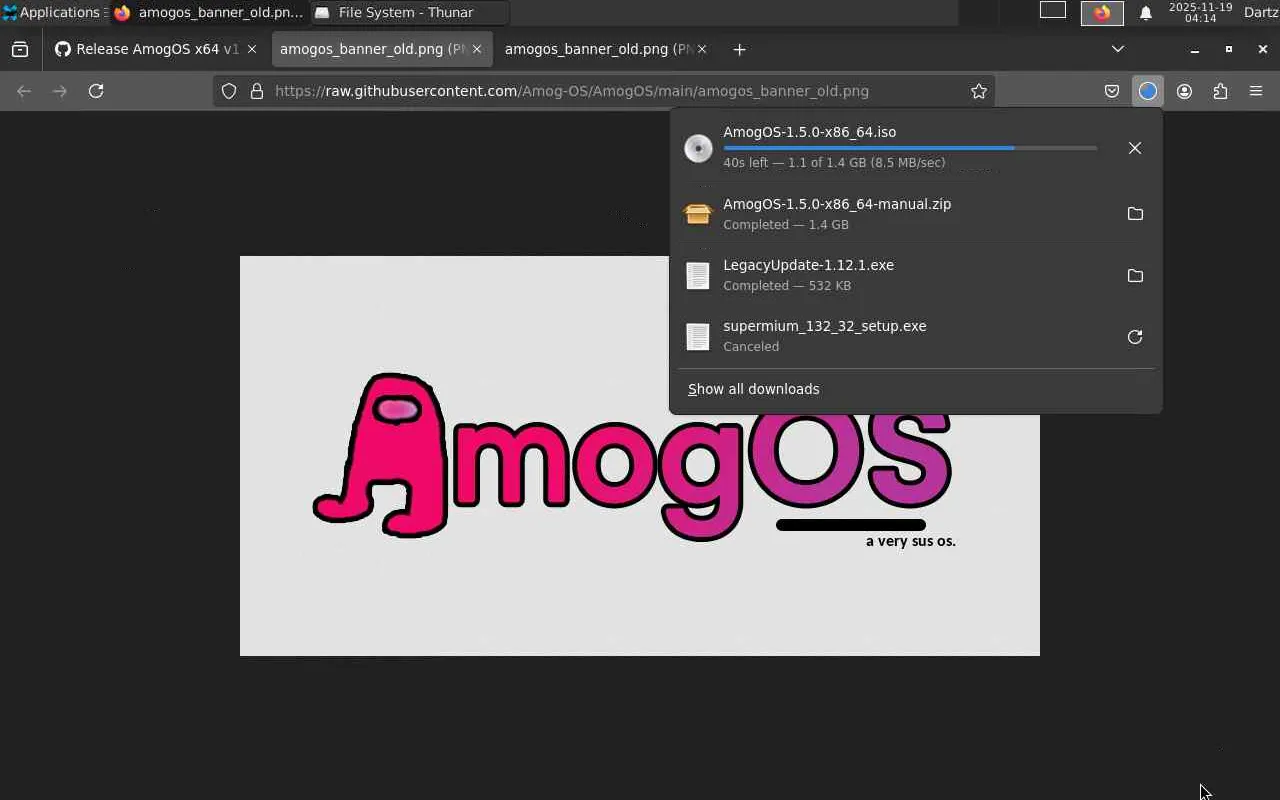Toggle the Downloads toolbar button
The image size is (1280, 800).
[x=1148, y=91]
